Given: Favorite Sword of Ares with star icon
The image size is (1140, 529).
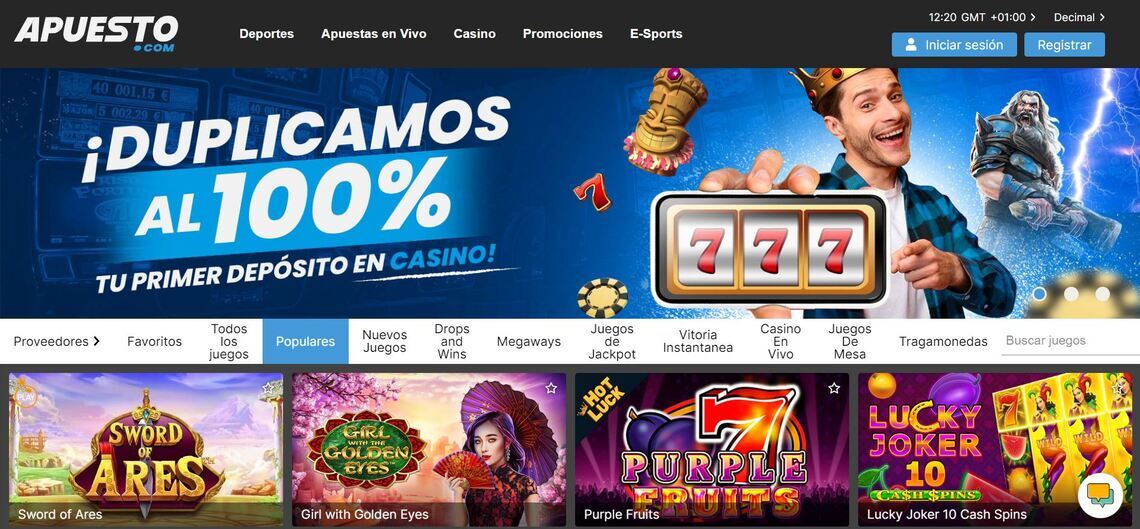Looking at the screenshot, I should point(268,389).
